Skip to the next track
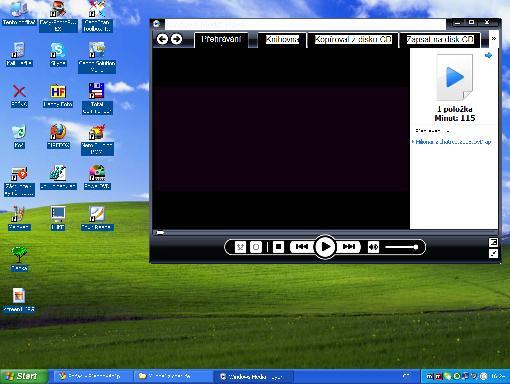This screenshot has width=510, height=384. coord(349,247)
